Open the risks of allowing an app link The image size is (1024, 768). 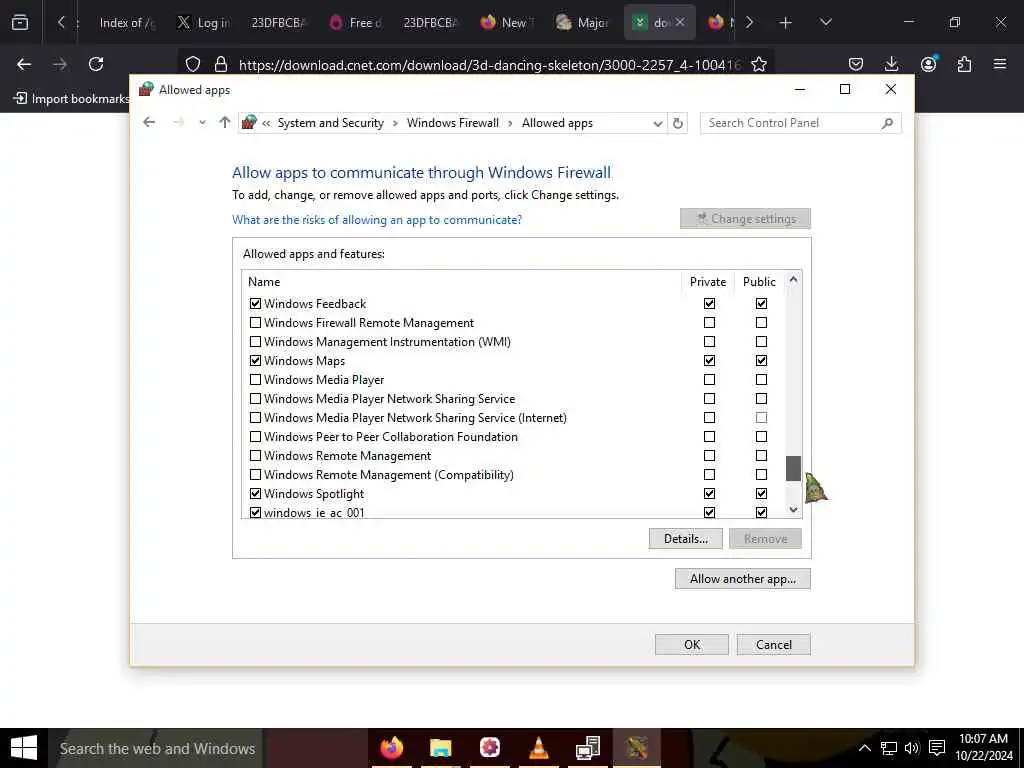[x=377, y=220]
